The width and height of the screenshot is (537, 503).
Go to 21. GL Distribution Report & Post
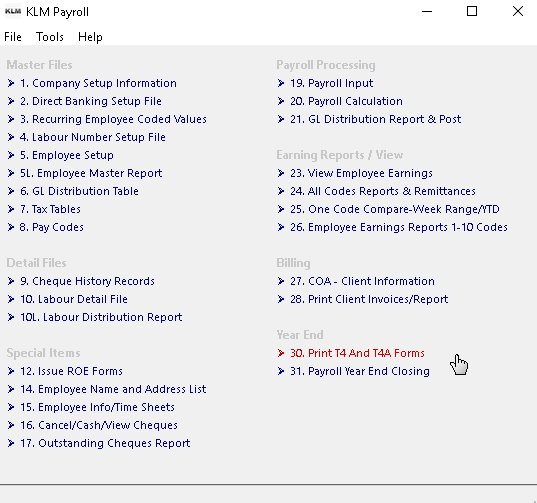pyautogui.click(x=375, y=119)
